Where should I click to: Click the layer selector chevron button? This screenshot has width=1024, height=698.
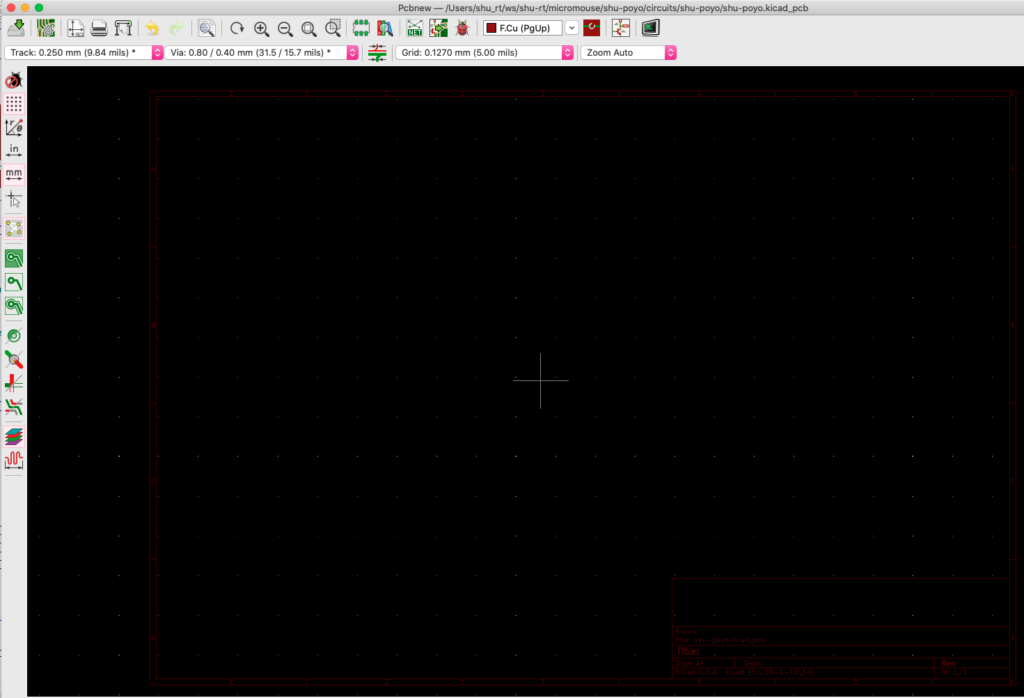(571, 28)
